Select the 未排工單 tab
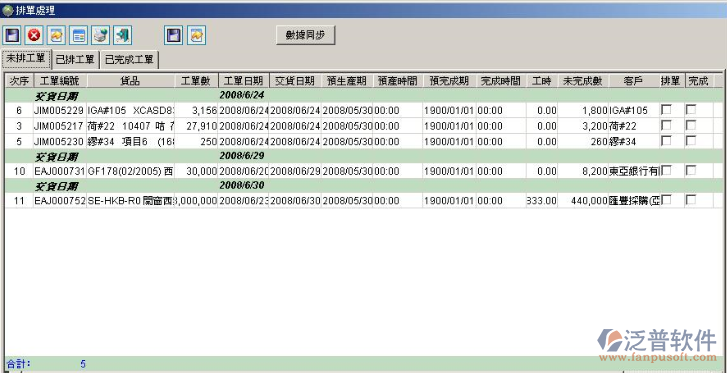Image resolution: width=727 pixels, height=373 pixels. pyautogui.click(x=26, y=58)
